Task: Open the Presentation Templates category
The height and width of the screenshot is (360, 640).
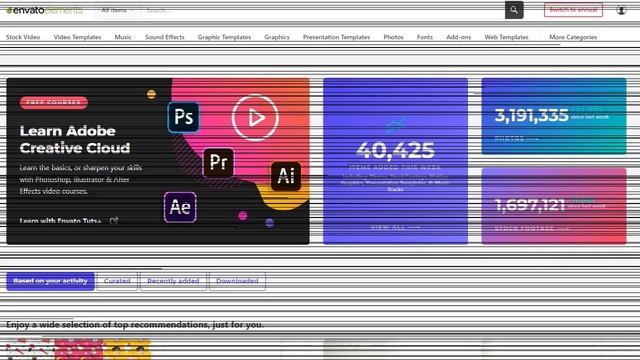Action: (336, 37)
